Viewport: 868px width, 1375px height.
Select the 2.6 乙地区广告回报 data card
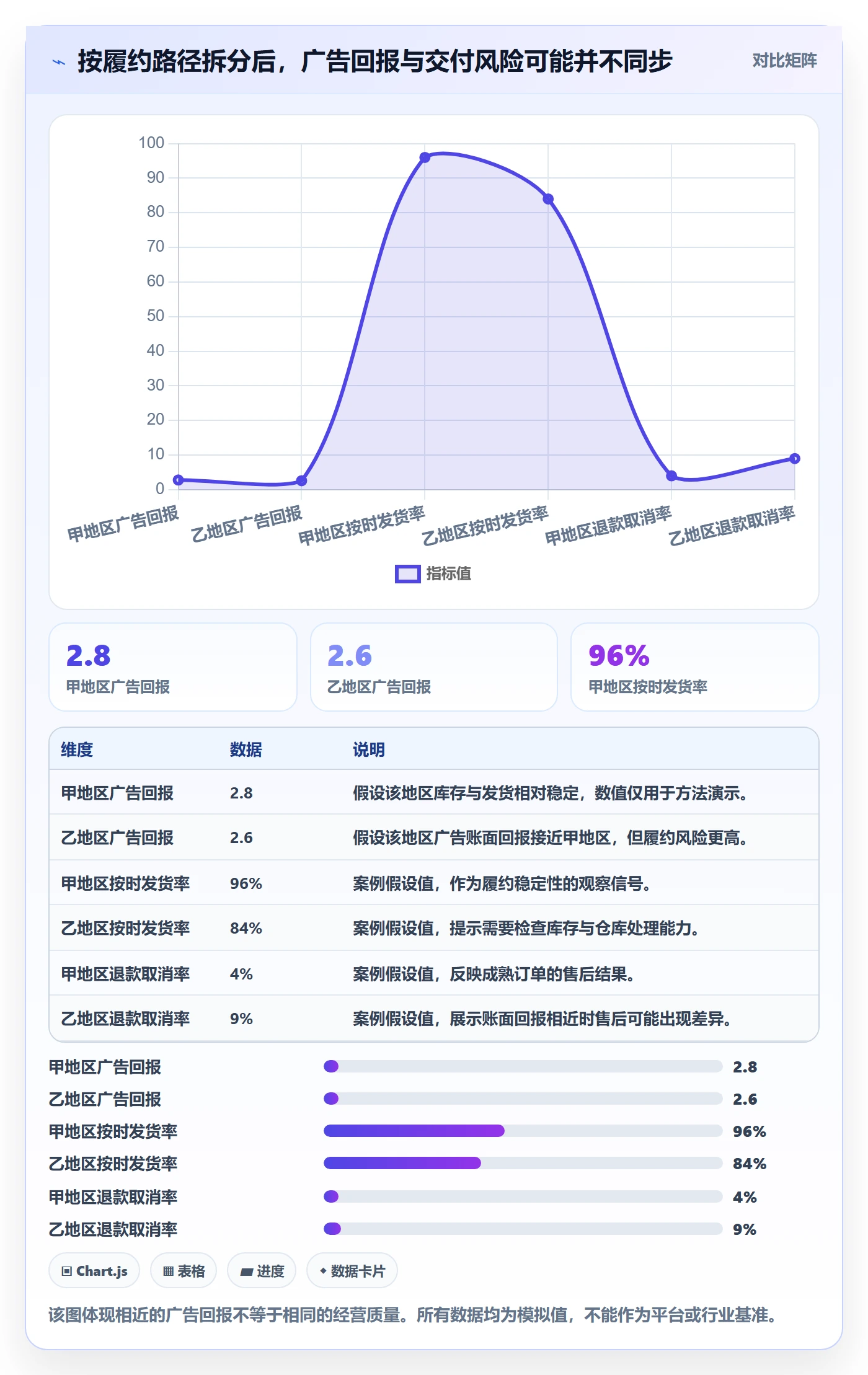pyautogui.click(x=434, y=667)
